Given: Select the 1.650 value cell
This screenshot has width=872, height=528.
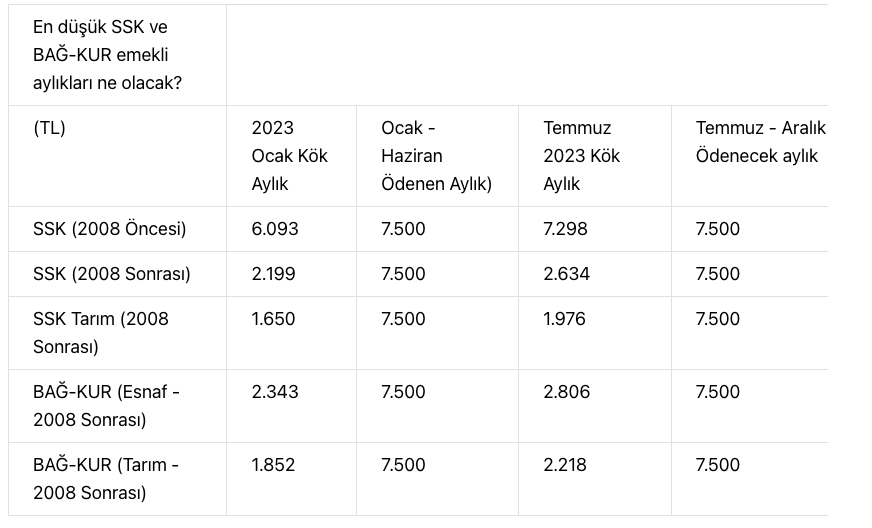Looking at the screenshot, I should click(274, 319).
